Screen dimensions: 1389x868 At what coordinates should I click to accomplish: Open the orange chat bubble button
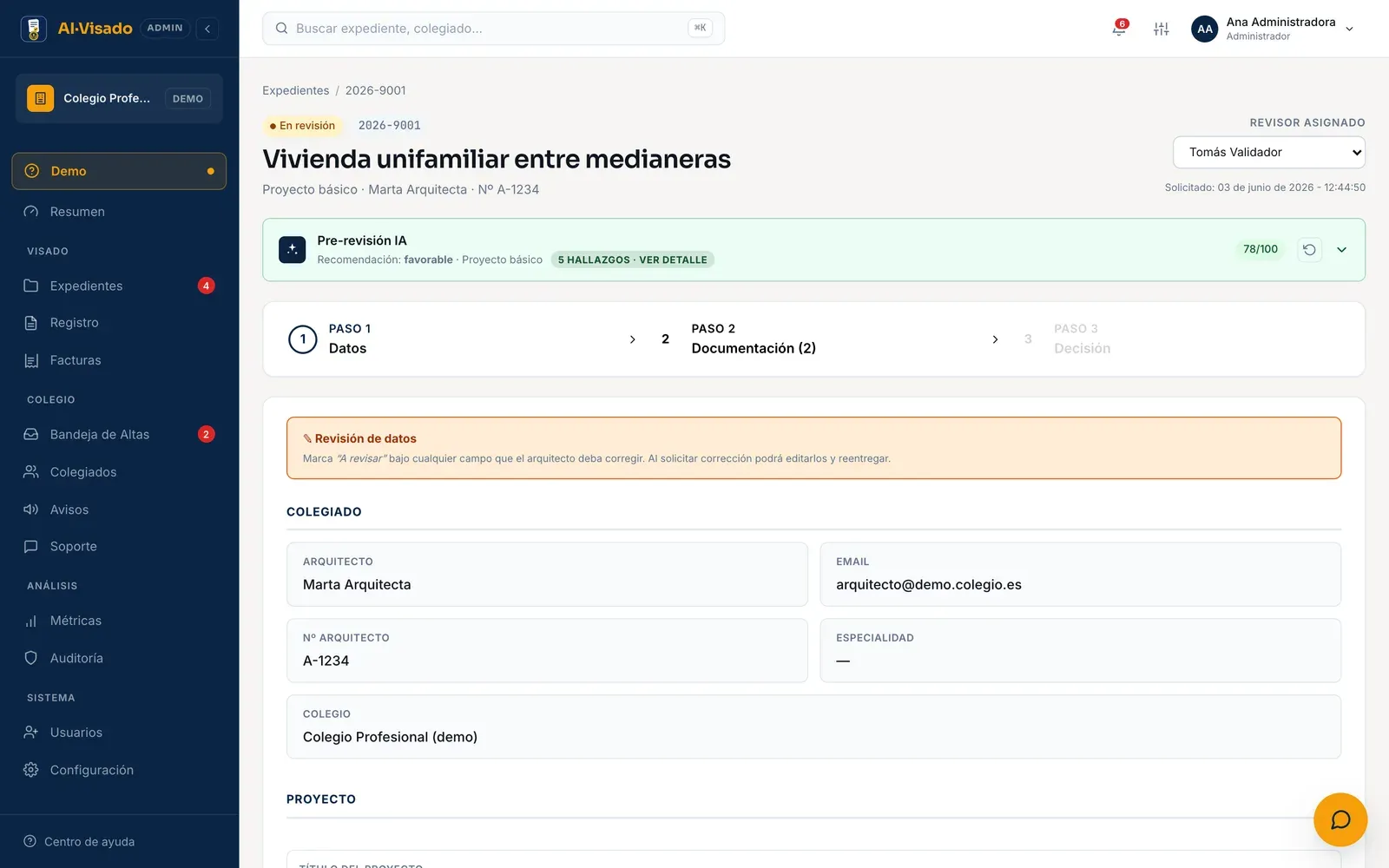pyautogui.click(x=1340, y=819)
